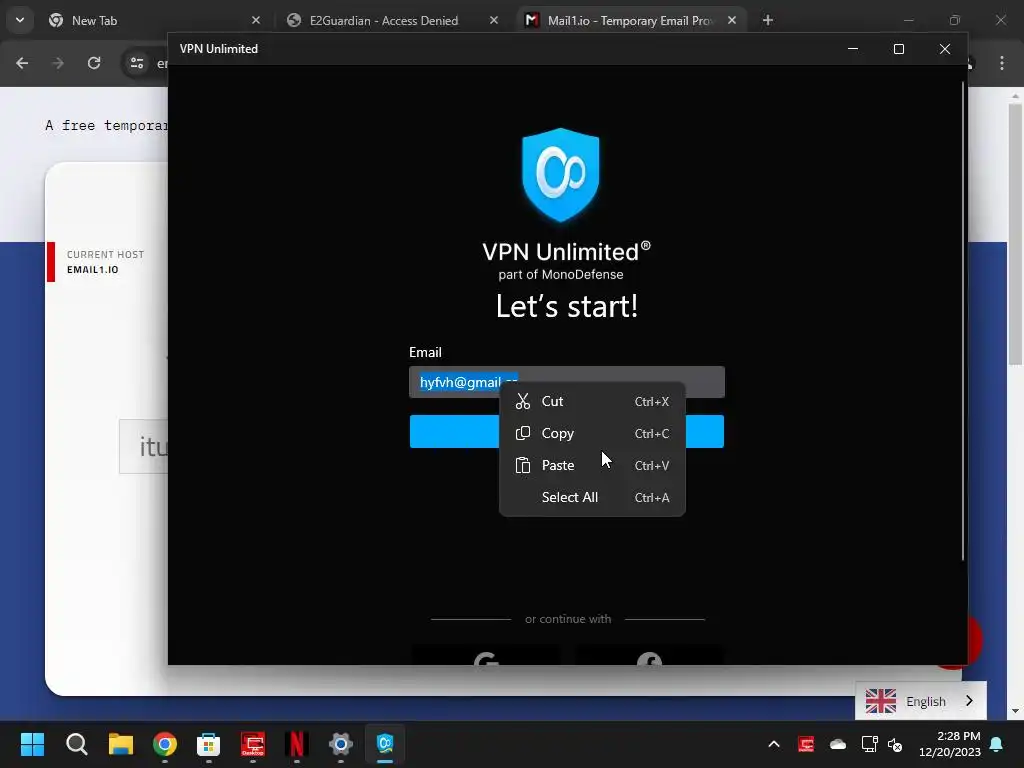
Task: Open the Windows Start menu
Action: pyautogui.click(x=32, y=744)
